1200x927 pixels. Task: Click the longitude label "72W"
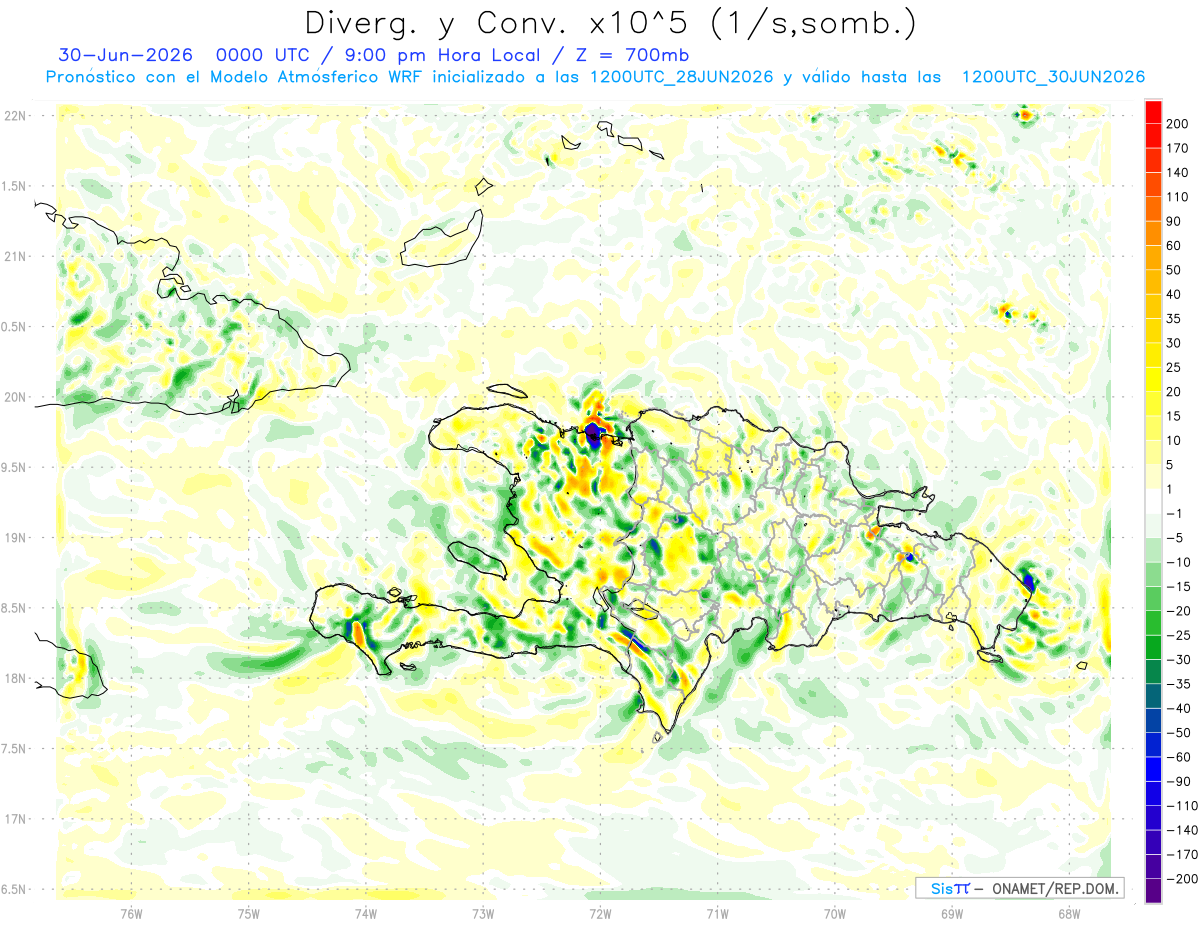point(600,914)
